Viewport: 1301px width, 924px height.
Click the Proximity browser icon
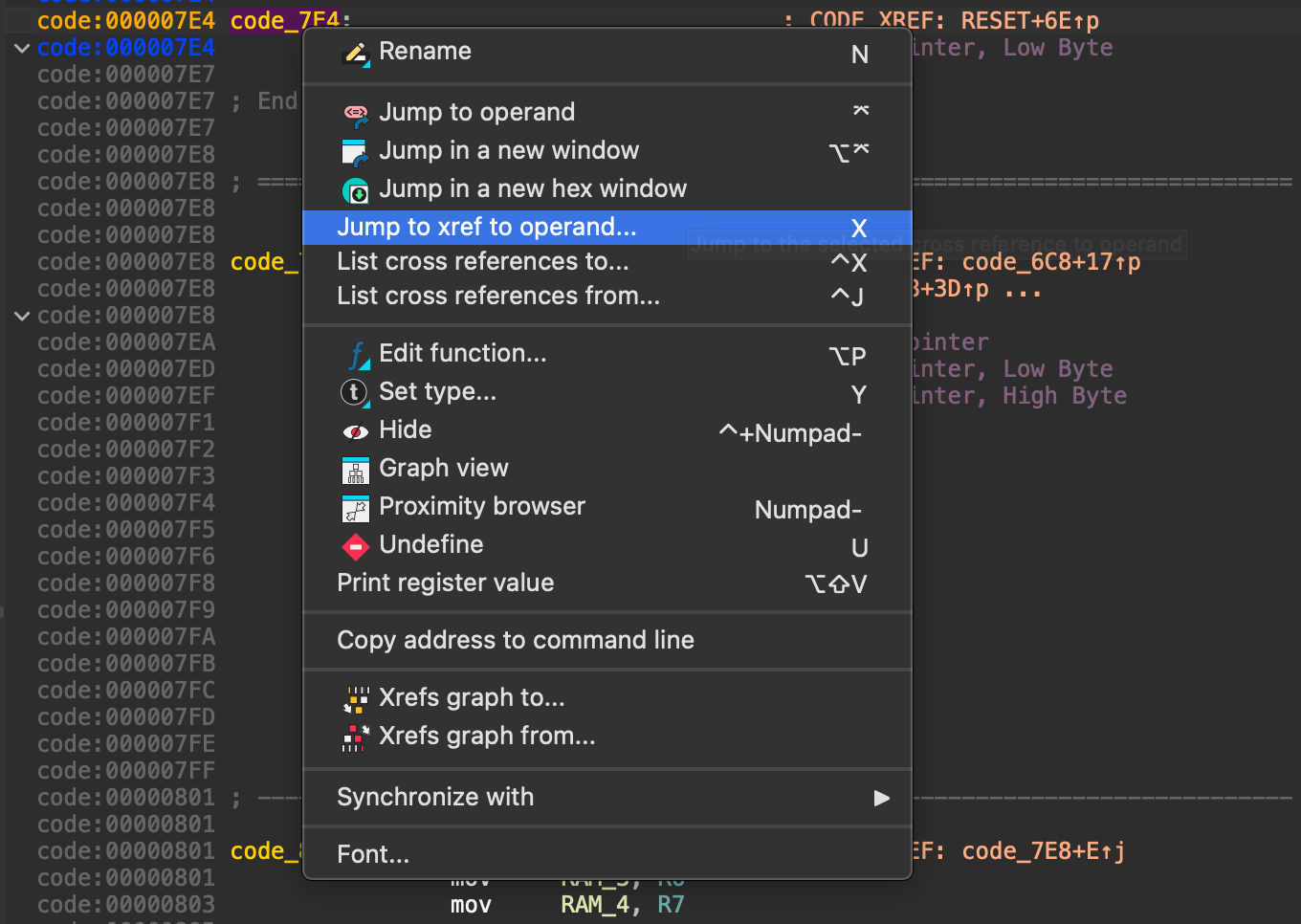tap(355, 508)
